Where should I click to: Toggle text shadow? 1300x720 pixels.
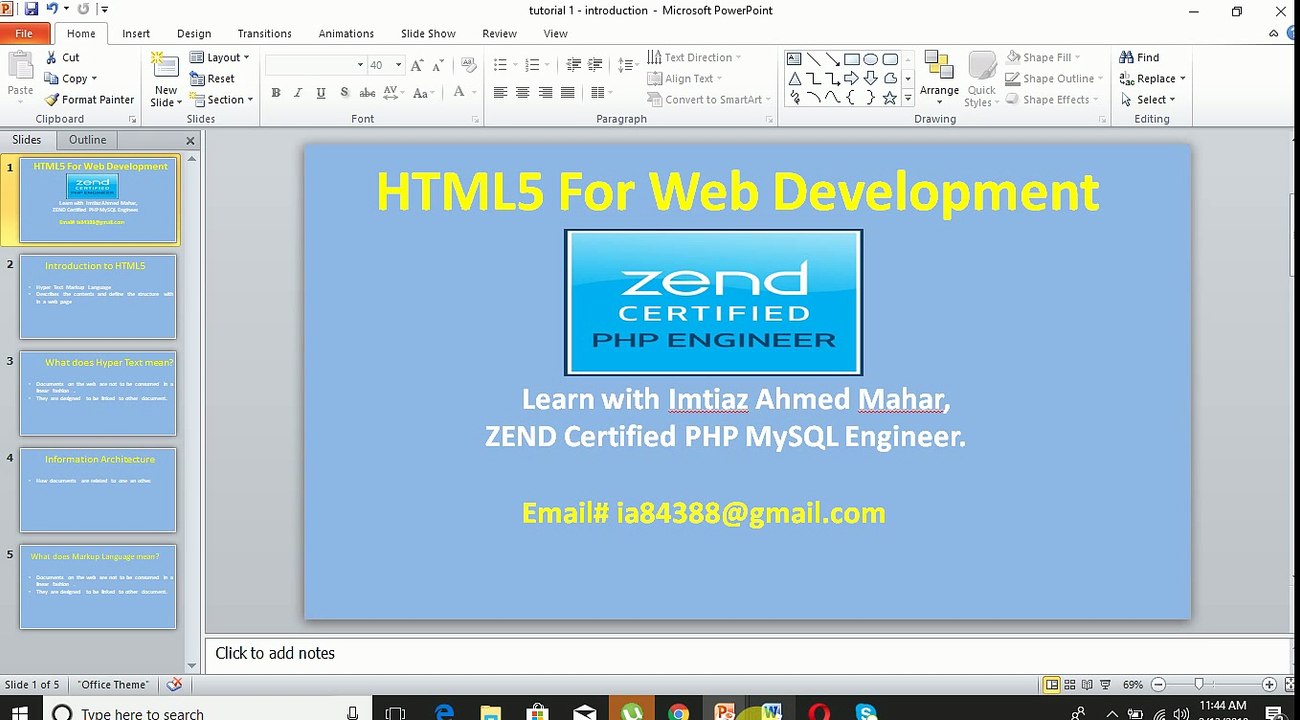tap(344, 93)
